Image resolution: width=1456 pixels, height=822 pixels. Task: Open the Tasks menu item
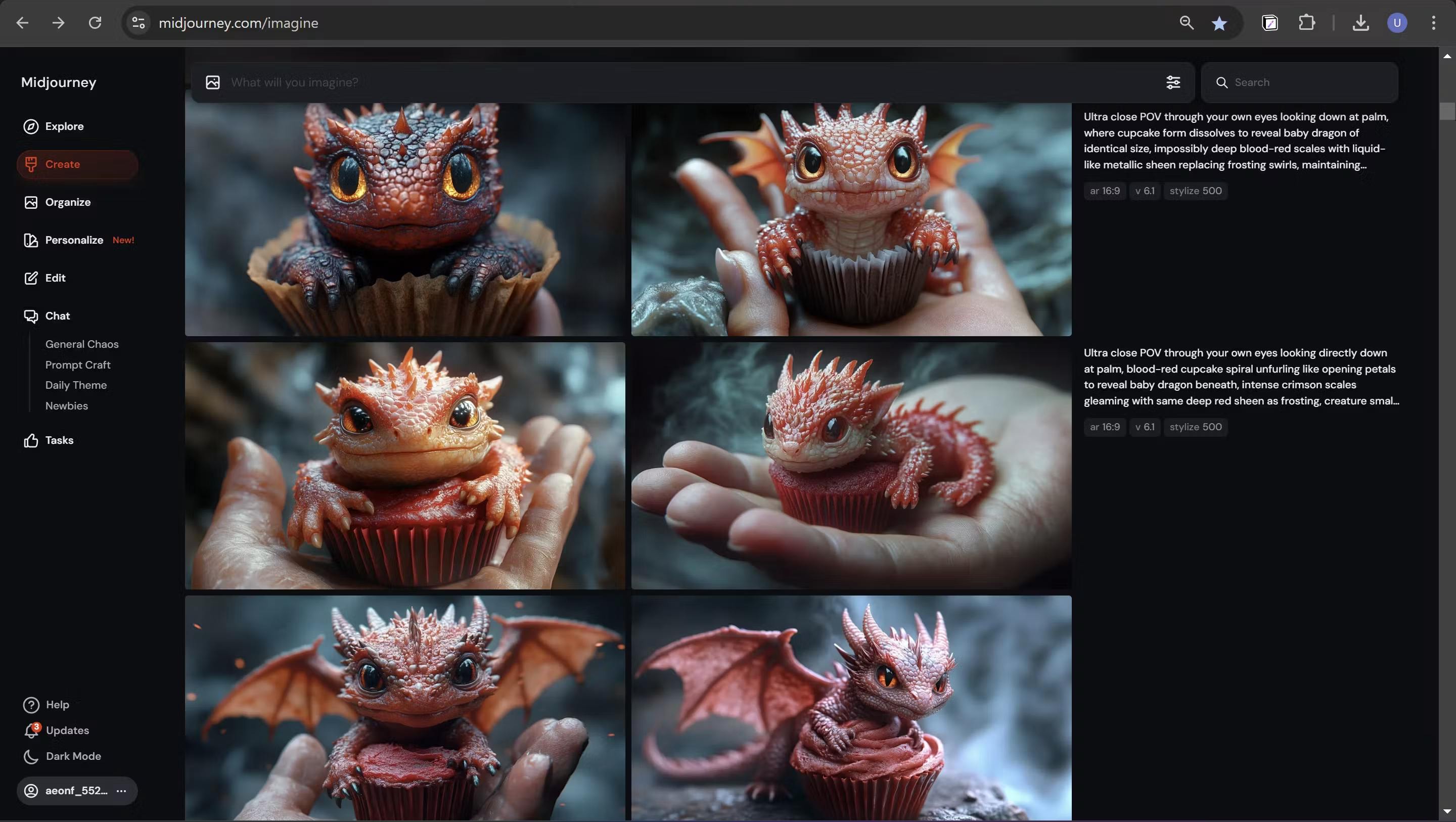click(59, 440)
